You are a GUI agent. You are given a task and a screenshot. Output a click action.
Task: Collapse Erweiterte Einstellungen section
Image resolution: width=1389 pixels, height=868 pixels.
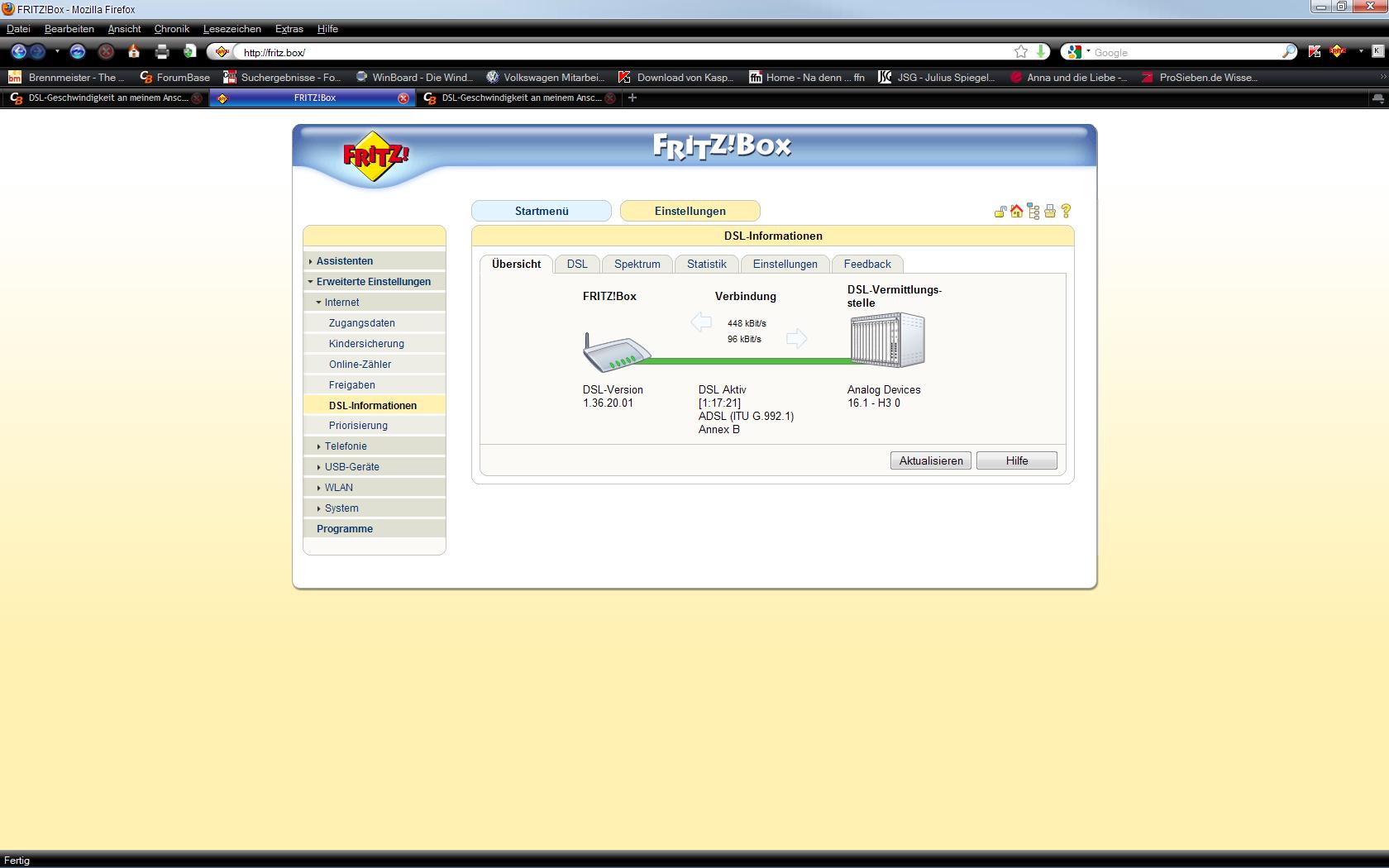coord(375,282)
